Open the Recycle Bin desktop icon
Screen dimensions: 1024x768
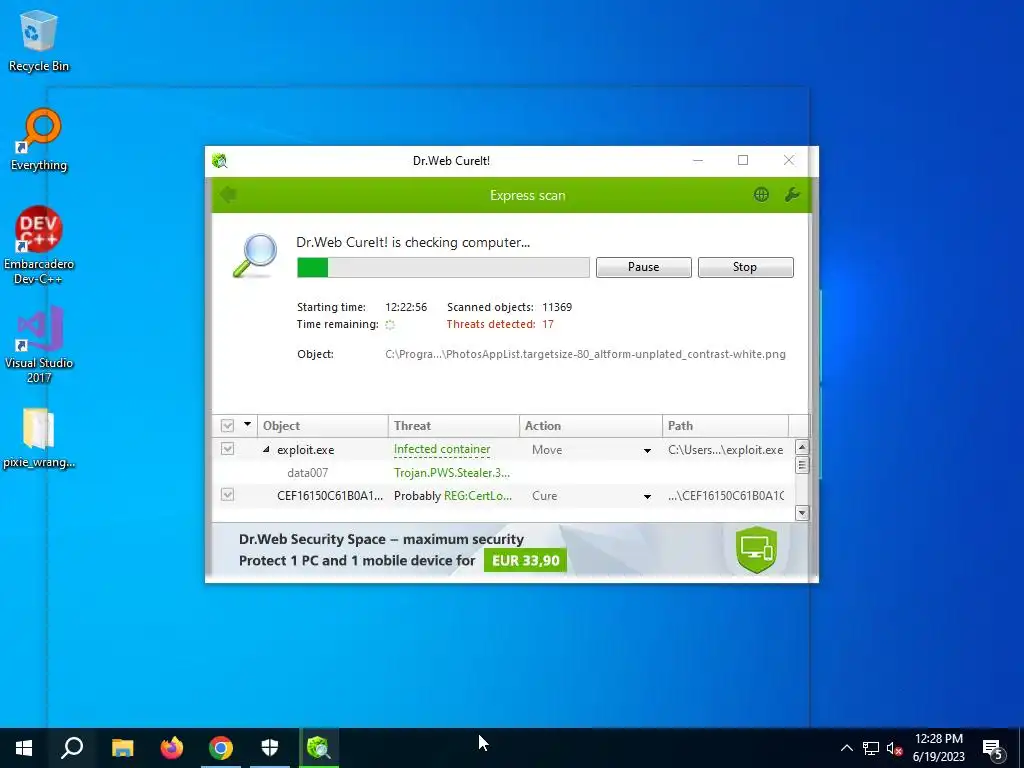pos(39,42)
